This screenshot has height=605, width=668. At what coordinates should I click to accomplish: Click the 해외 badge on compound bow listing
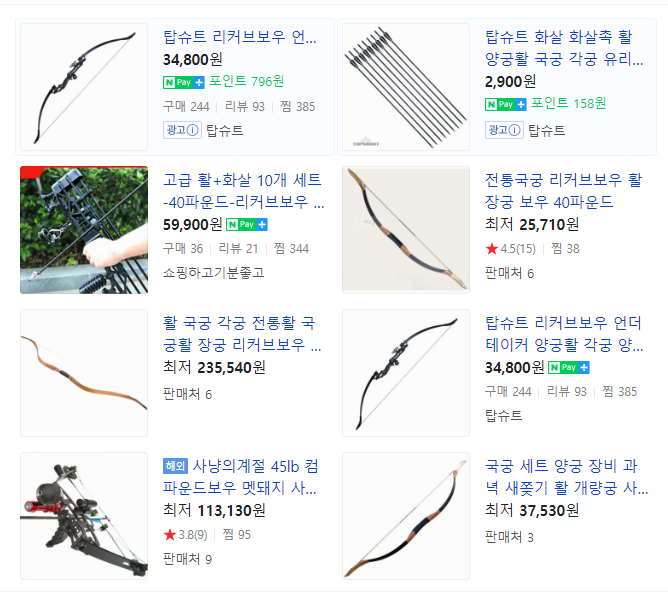(x=175, y=466)
